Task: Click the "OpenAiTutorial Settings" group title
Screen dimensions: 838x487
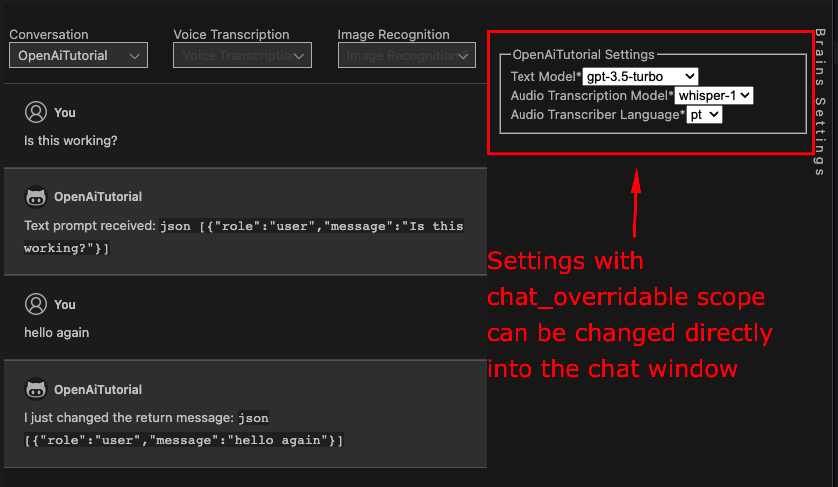Action: point(583,55)
